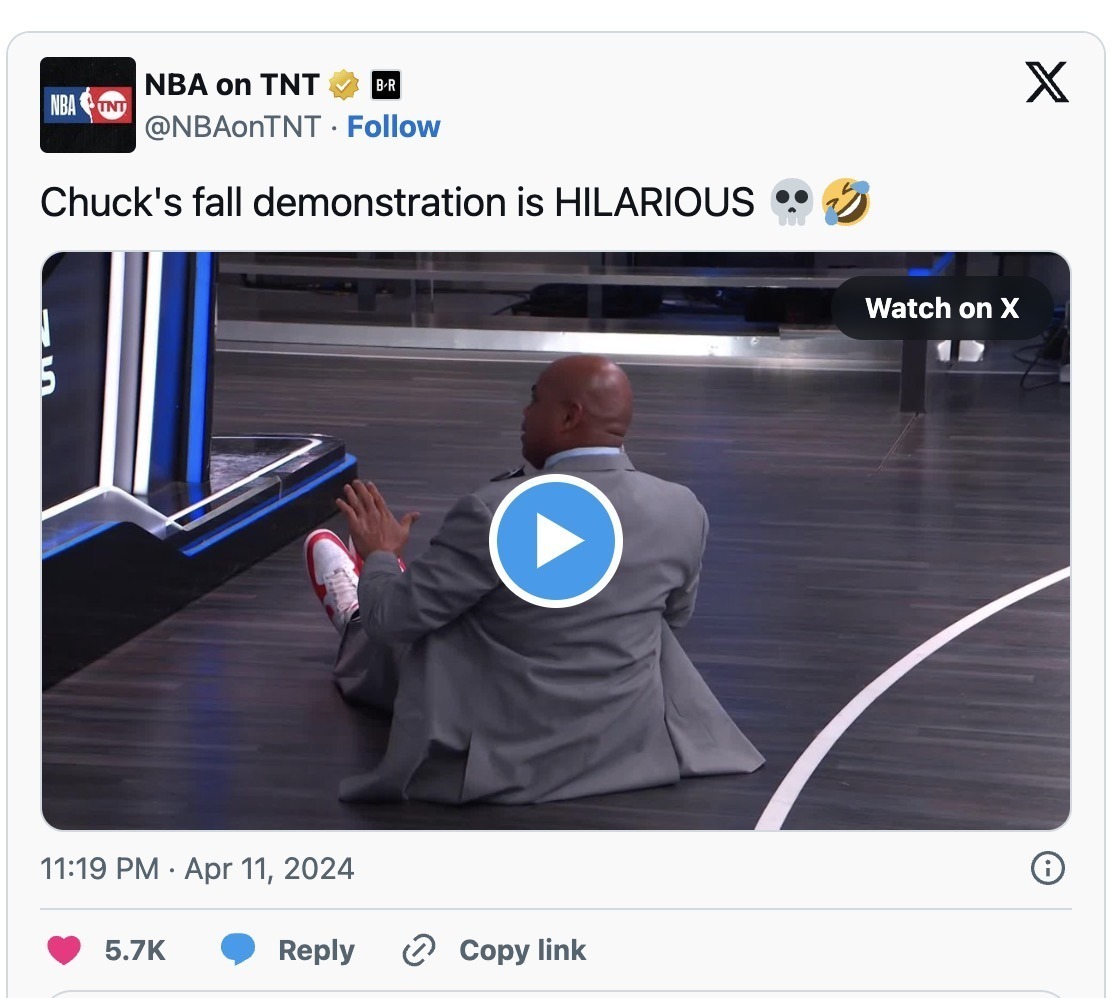Open the NBA on TNT display name
The width and height of the screenshot is (1112, 998).
[232, 85]
